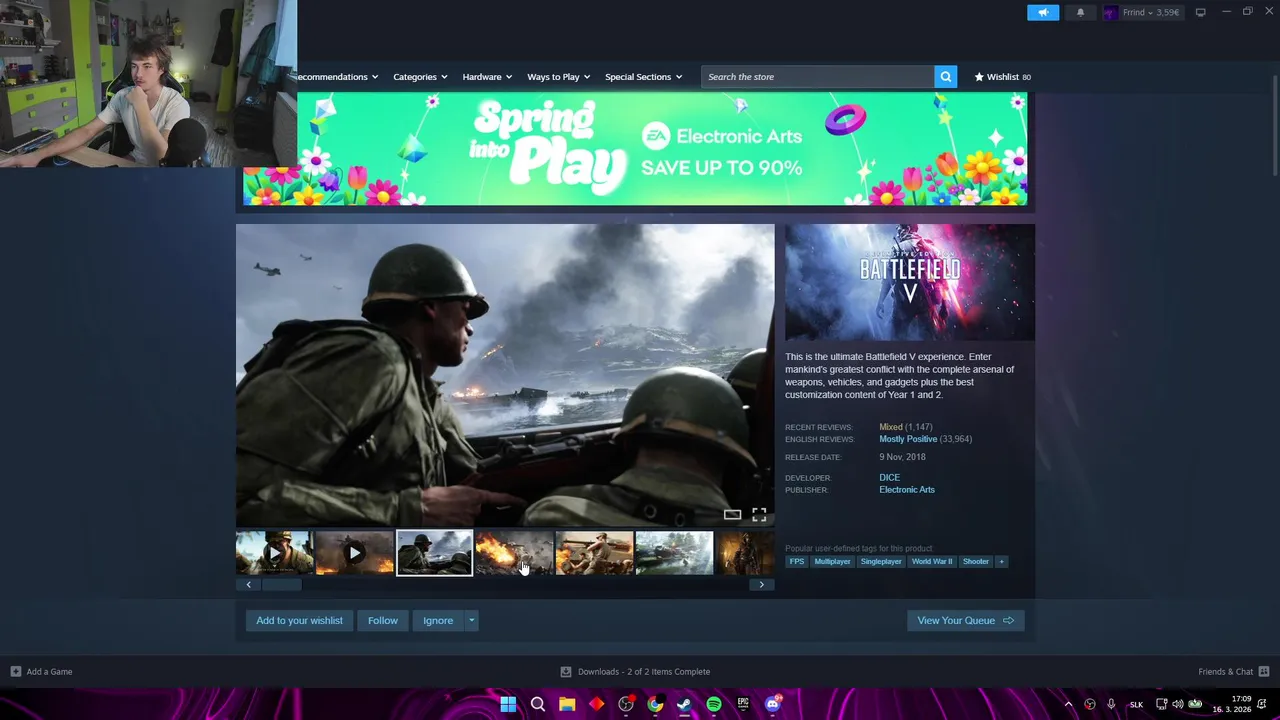Click Add a Game at bottom
The width and height of the screenshot is (1280, 720).
pos(41,672)
